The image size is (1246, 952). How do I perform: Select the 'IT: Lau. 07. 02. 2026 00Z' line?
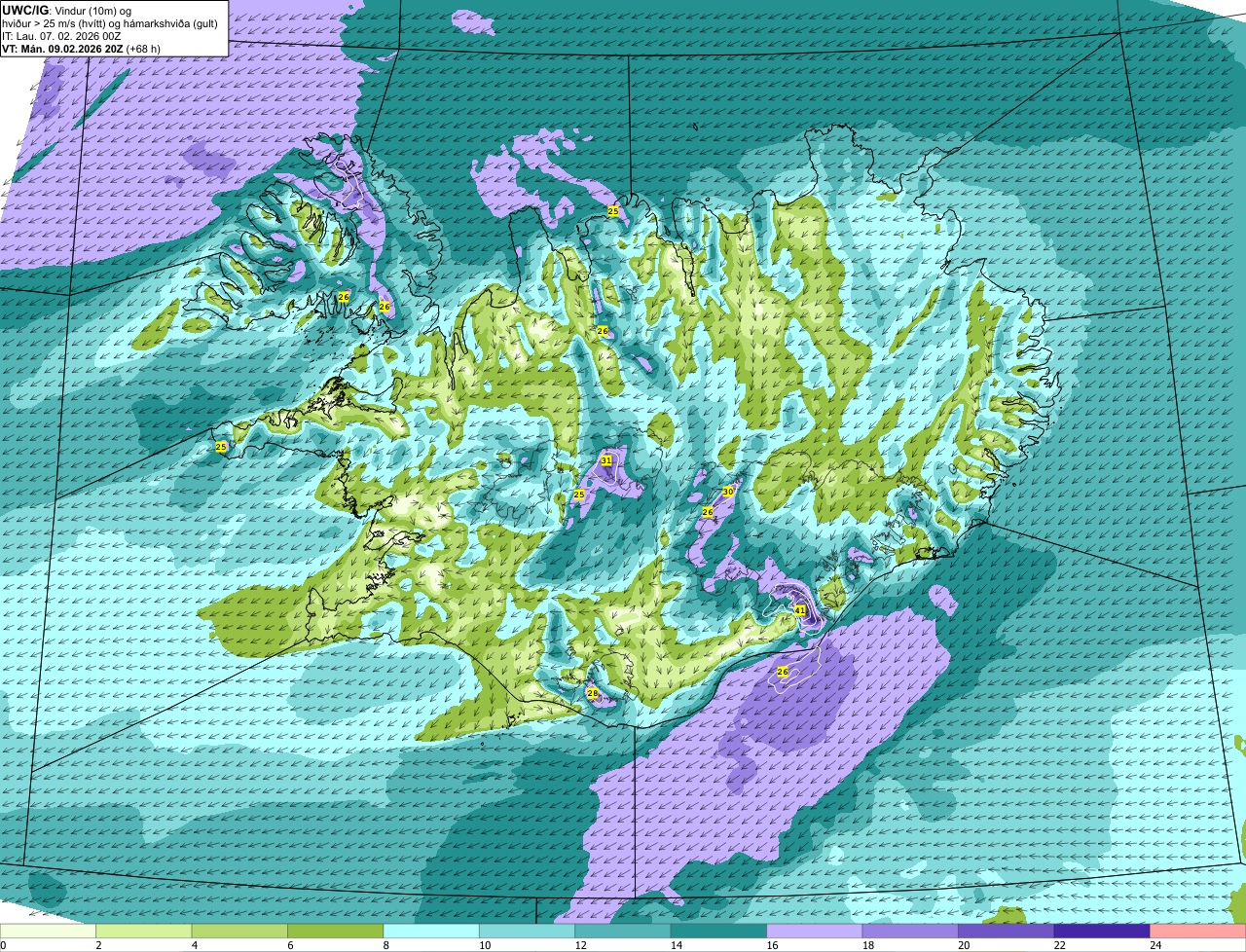61,36
